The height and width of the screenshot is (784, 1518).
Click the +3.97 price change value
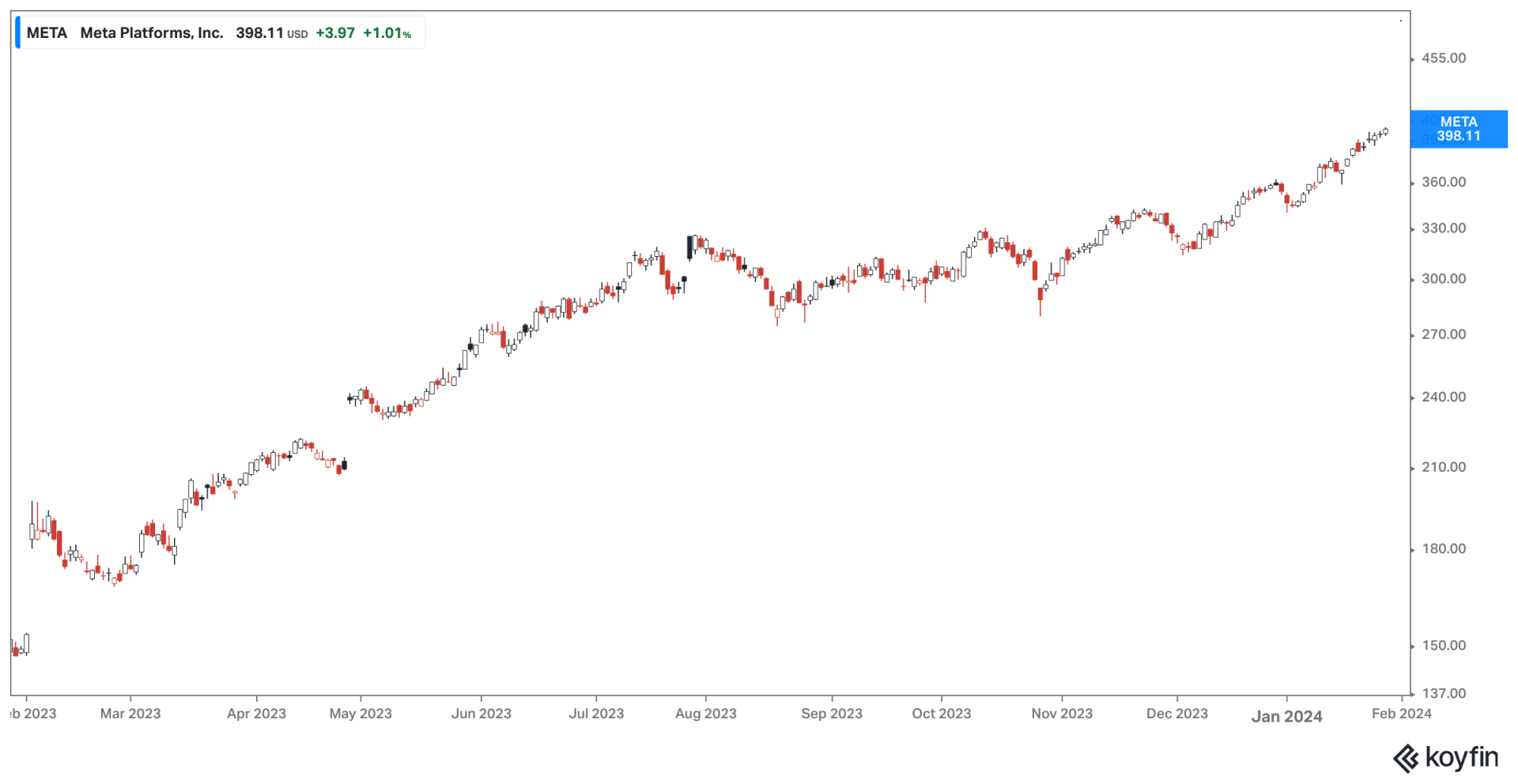pyautogui.click(x=335, y=33)
